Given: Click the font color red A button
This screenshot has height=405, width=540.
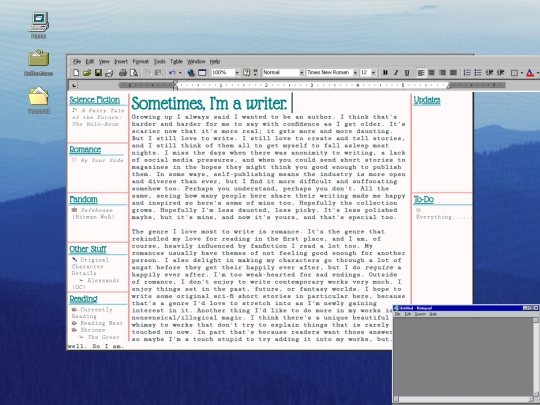Looking at the screenshot, I should (530, 73).
